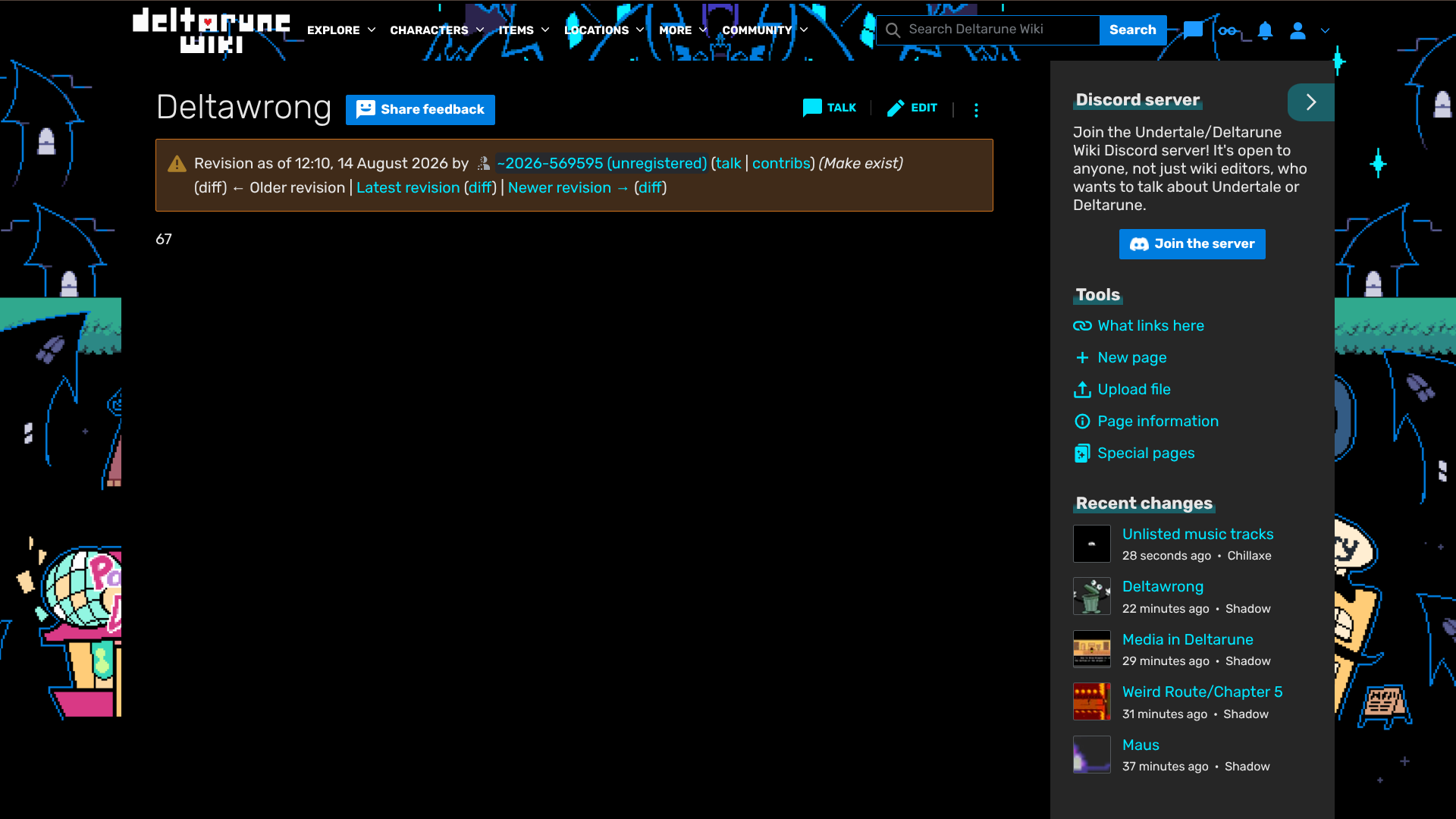Open the notifications bell

click(1265, 30)
